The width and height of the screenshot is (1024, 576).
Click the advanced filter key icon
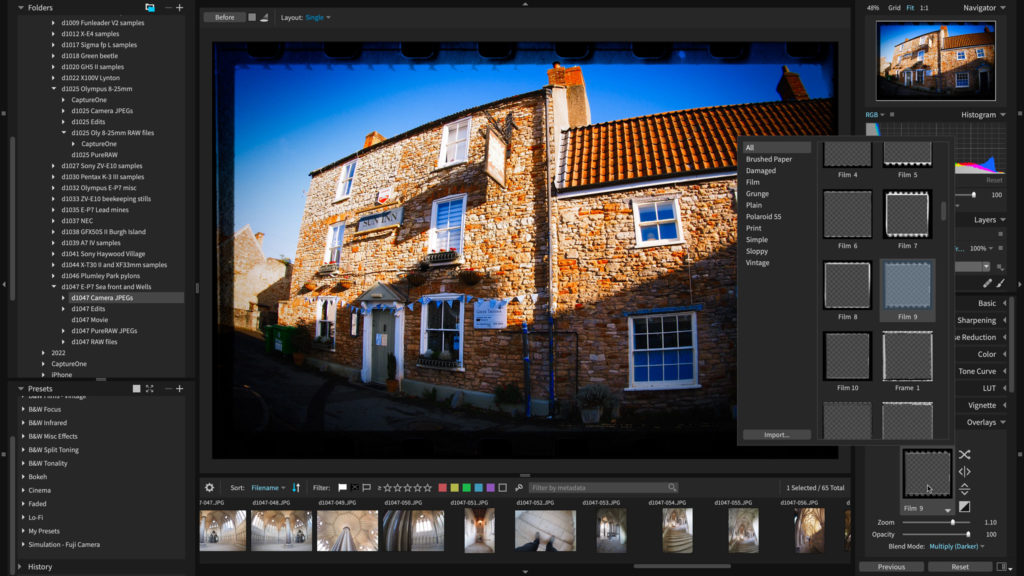click(519, 487)
